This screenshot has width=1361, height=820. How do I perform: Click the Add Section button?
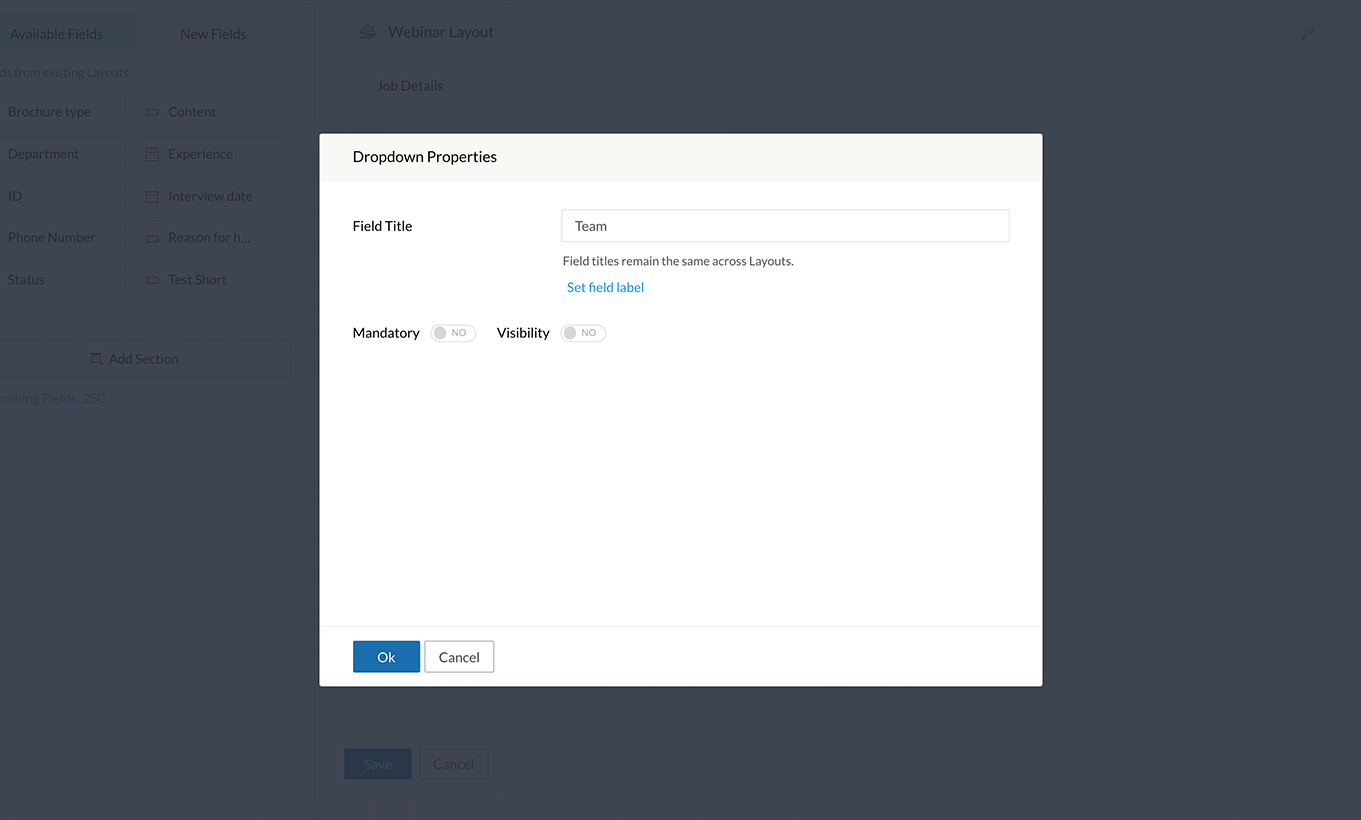134,359
